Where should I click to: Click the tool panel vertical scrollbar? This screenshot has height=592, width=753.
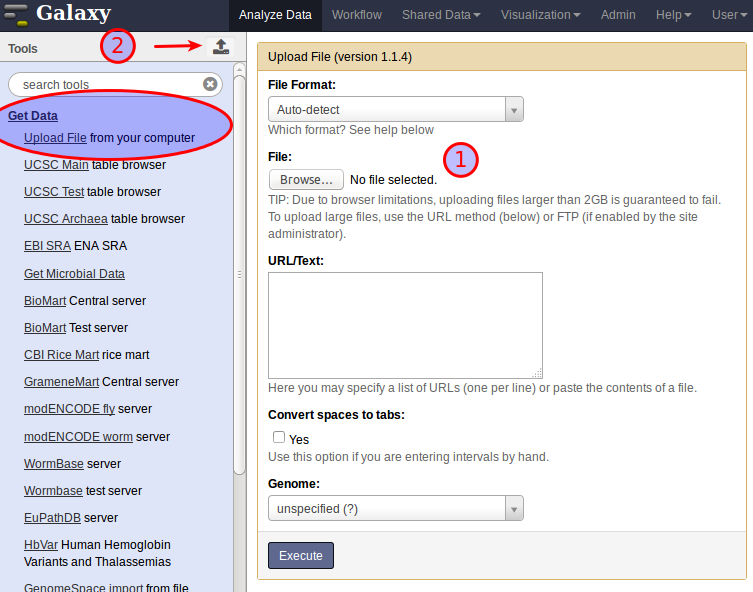point(239,274)
